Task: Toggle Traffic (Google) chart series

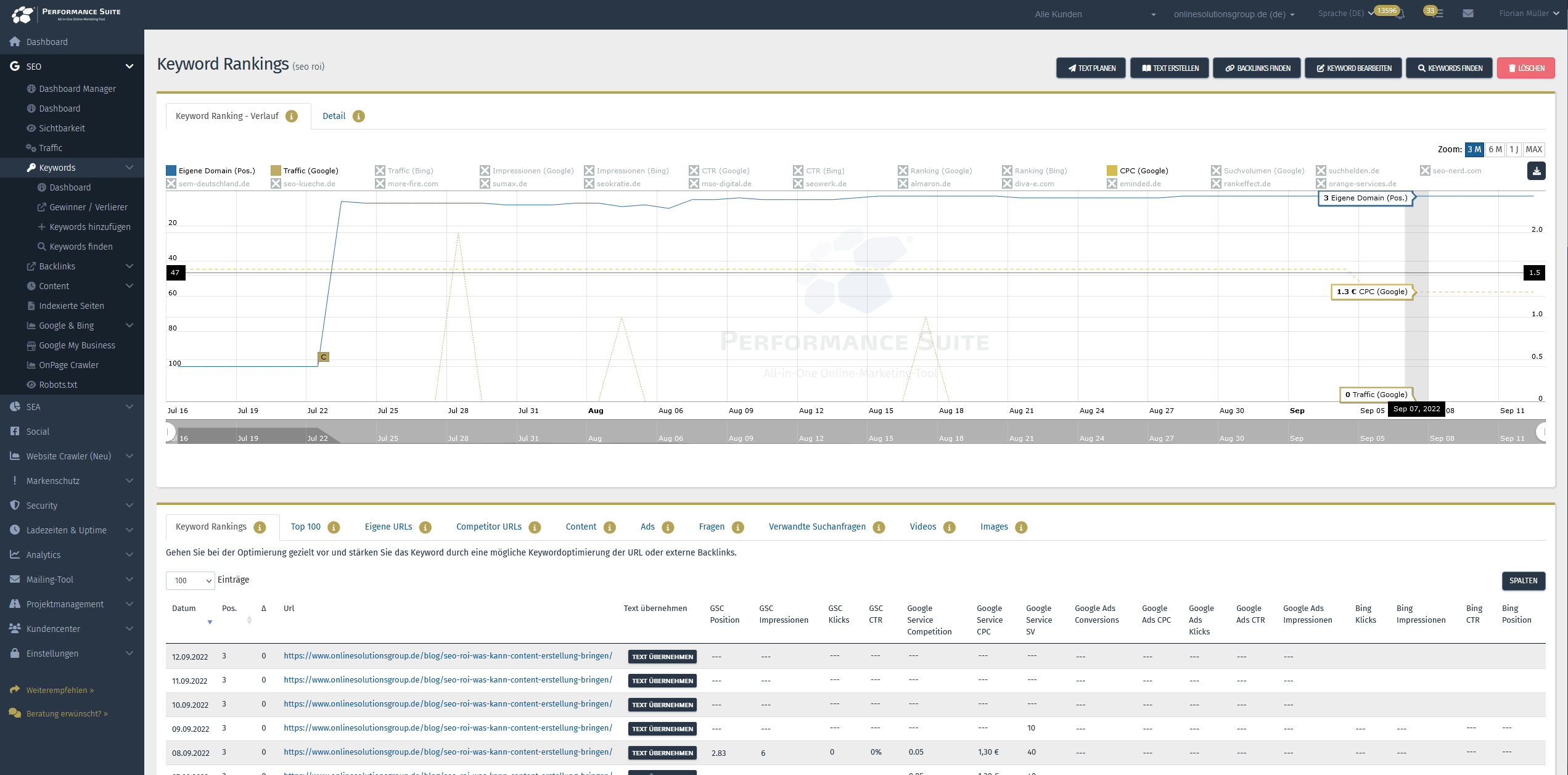Action: tap(305, 171)
